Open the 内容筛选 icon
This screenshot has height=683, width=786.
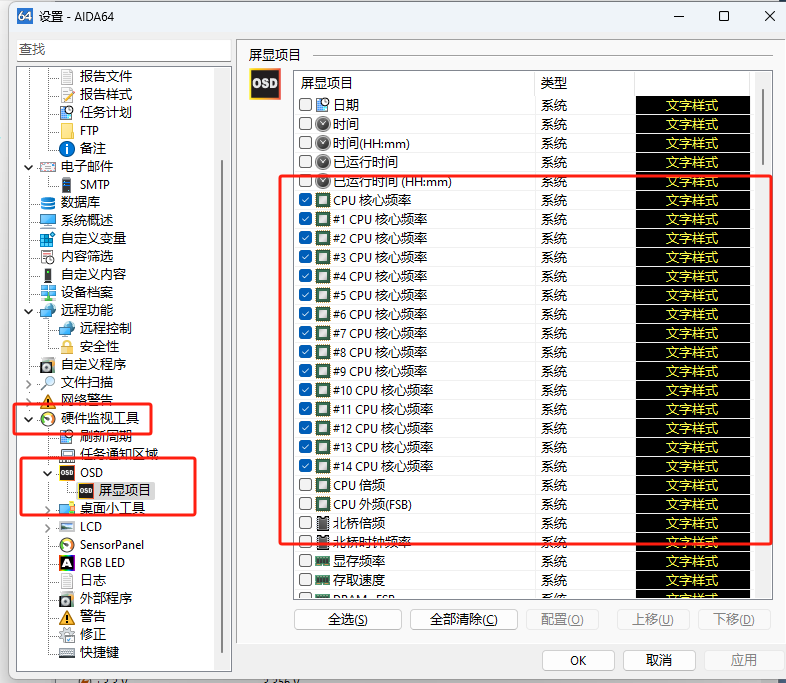pyautogui.click(x=48, y=257)
